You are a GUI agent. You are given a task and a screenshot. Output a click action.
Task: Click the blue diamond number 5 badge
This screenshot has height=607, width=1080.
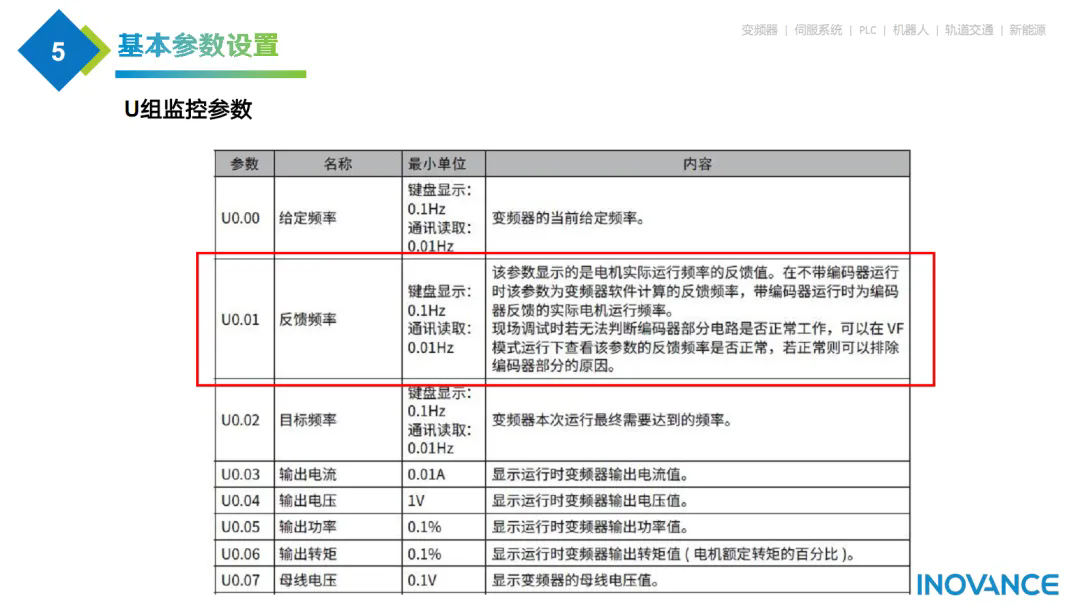click(58, 51)
